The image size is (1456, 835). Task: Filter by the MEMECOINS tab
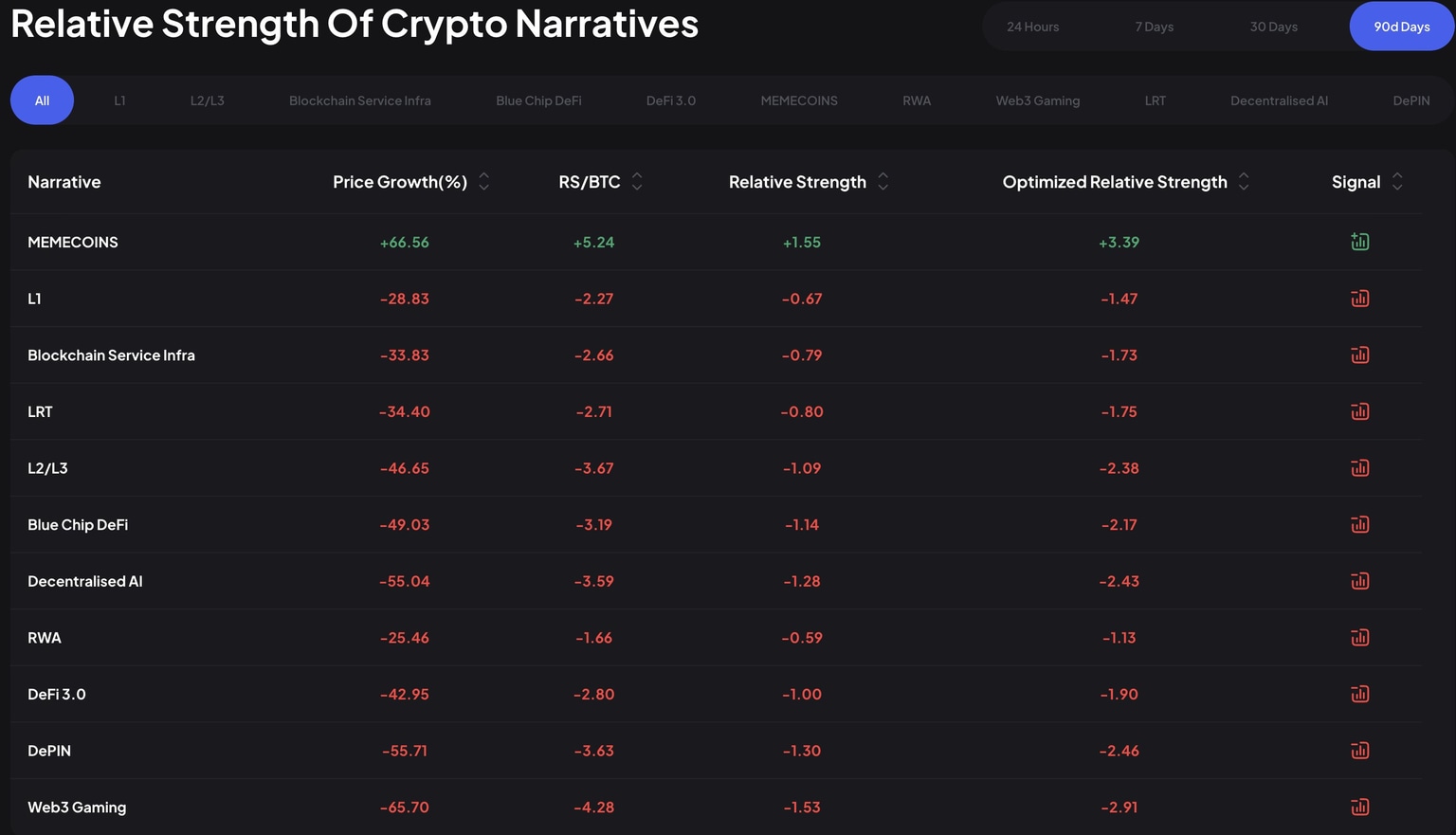[798, 100]
